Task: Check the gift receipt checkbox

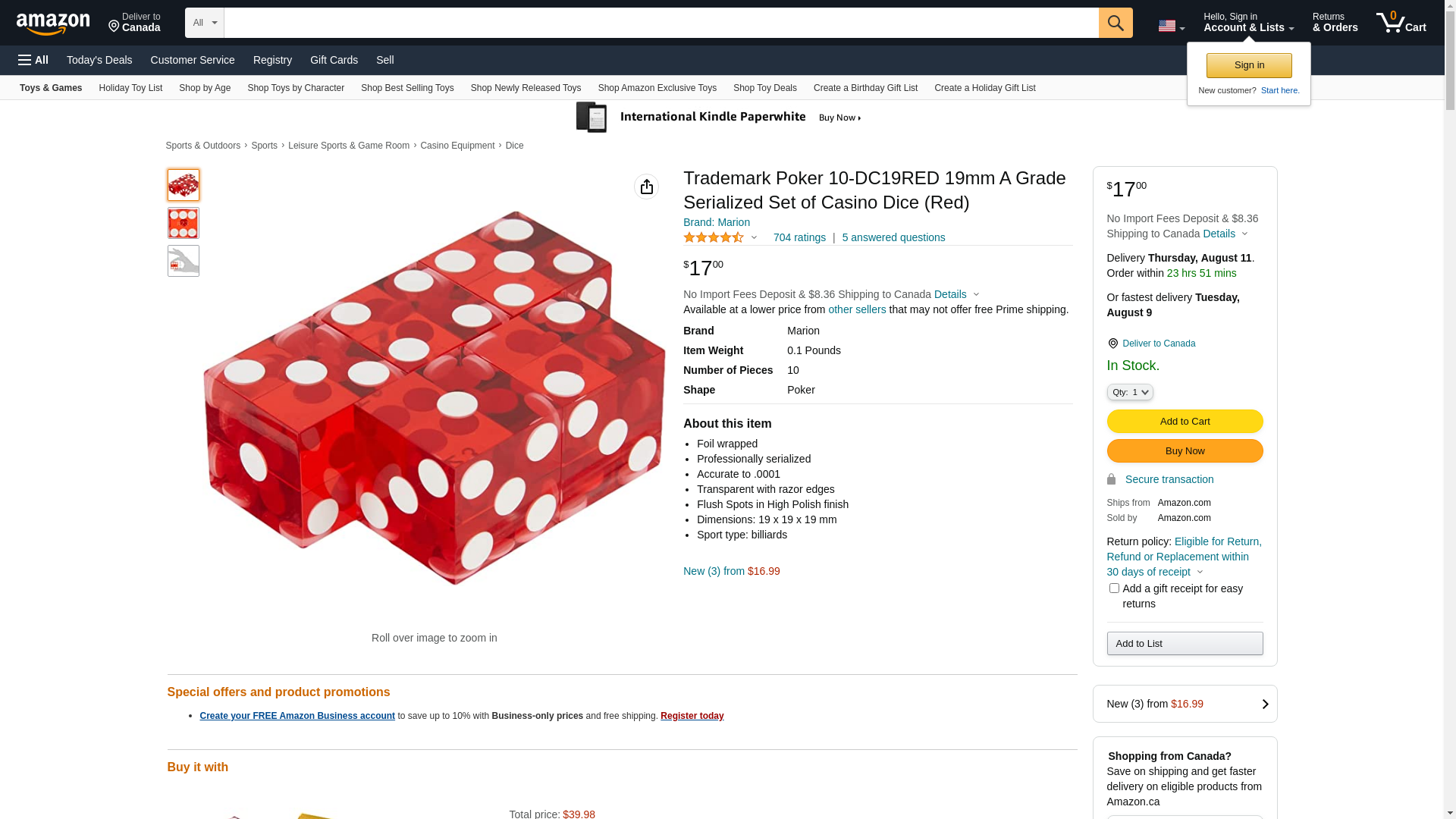Action: pos(1114,588)
